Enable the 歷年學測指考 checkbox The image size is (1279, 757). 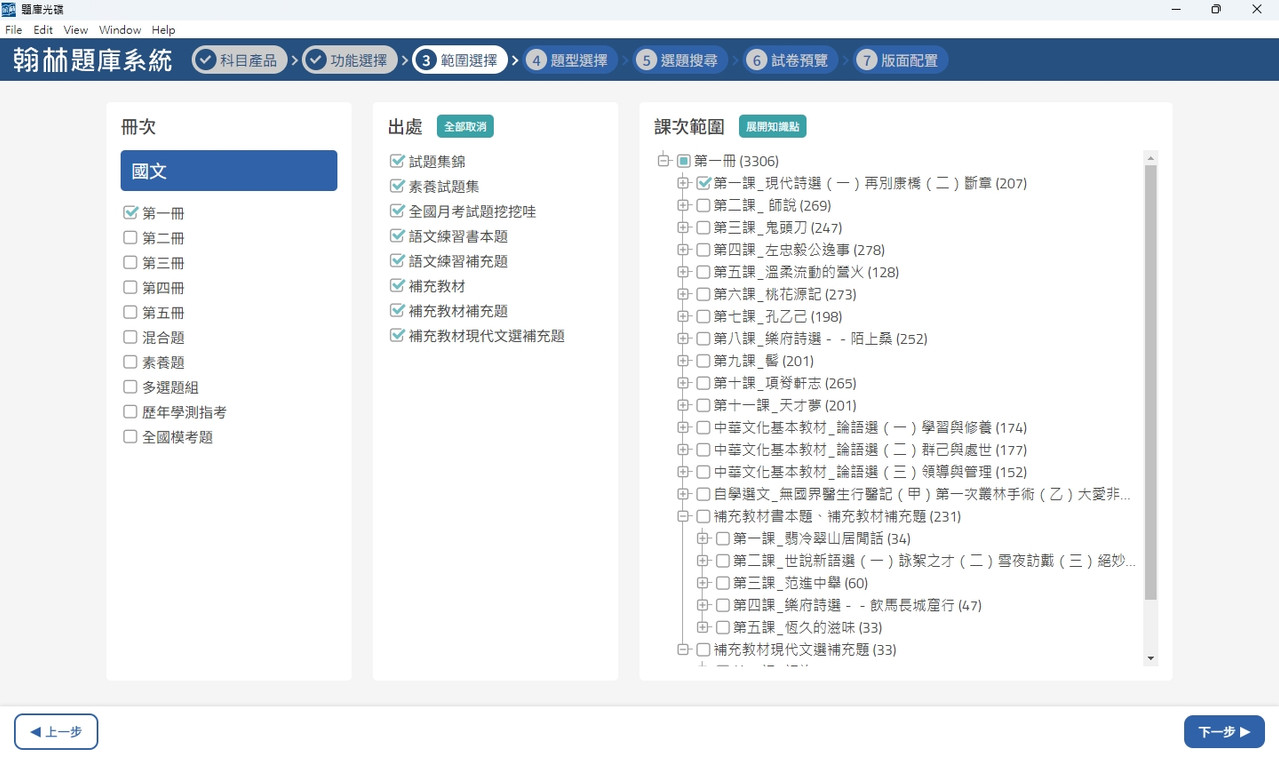click(130, 412)
